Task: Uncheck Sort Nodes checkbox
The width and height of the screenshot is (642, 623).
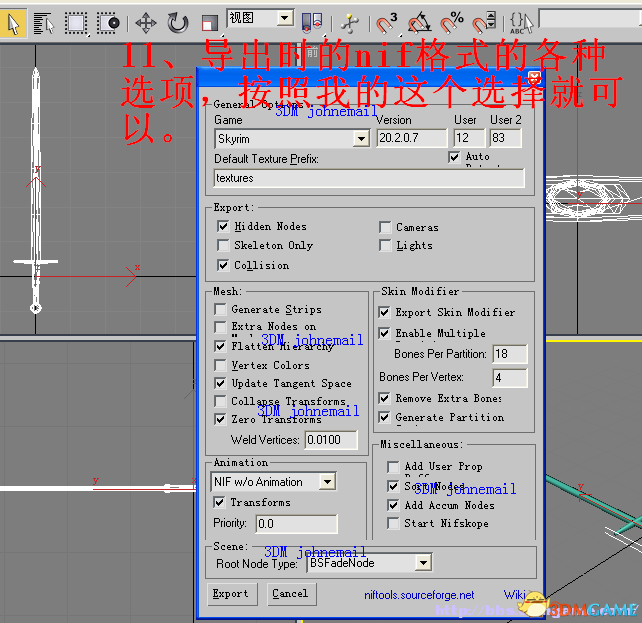Action: (x=393, y=486)
